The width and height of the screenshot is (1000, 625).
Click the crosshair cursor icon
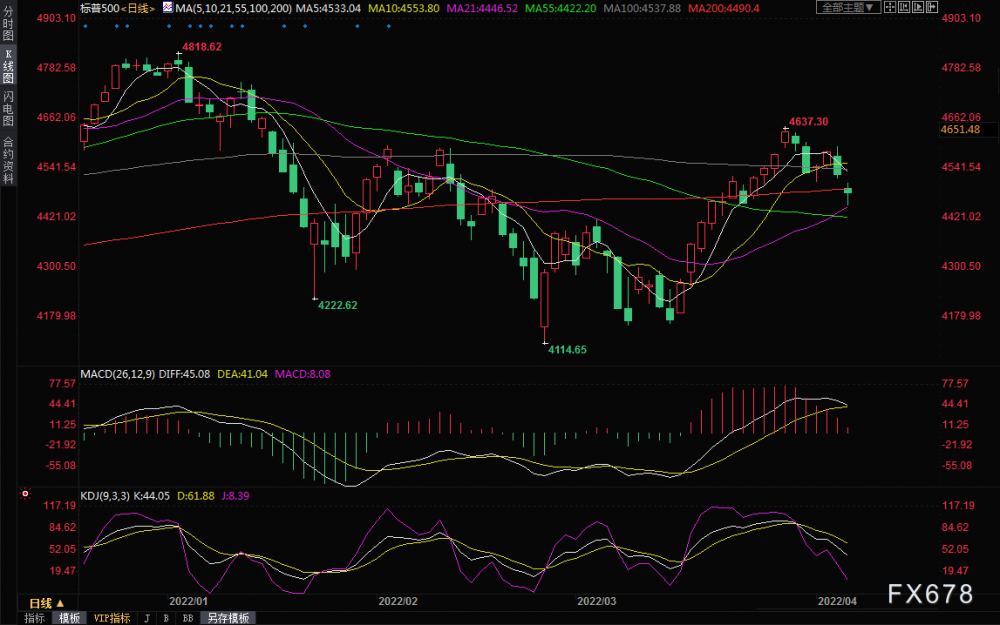[x=890, y=7]
